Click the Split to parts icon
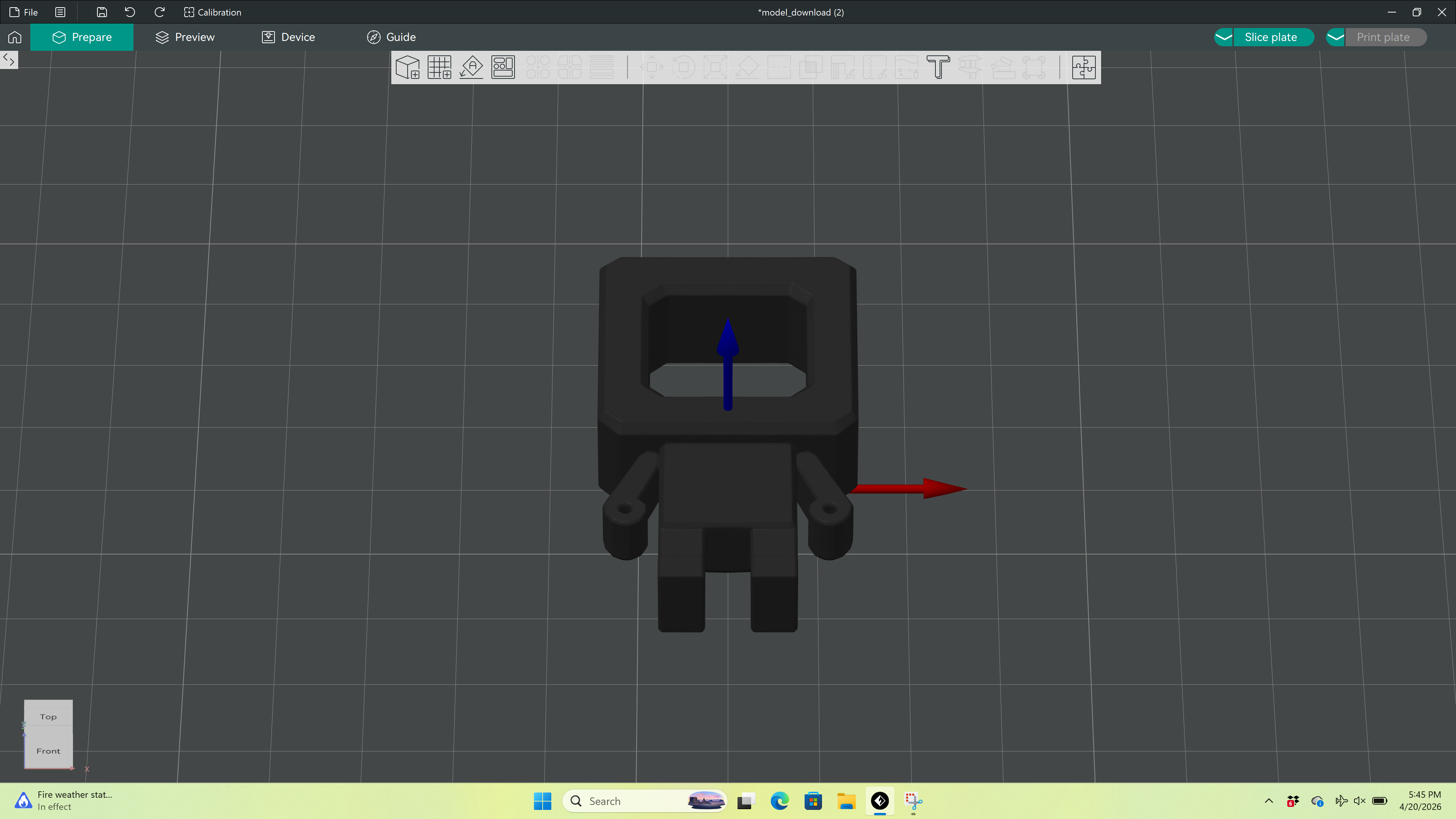The image size is (1456, 819). [570, 67]
